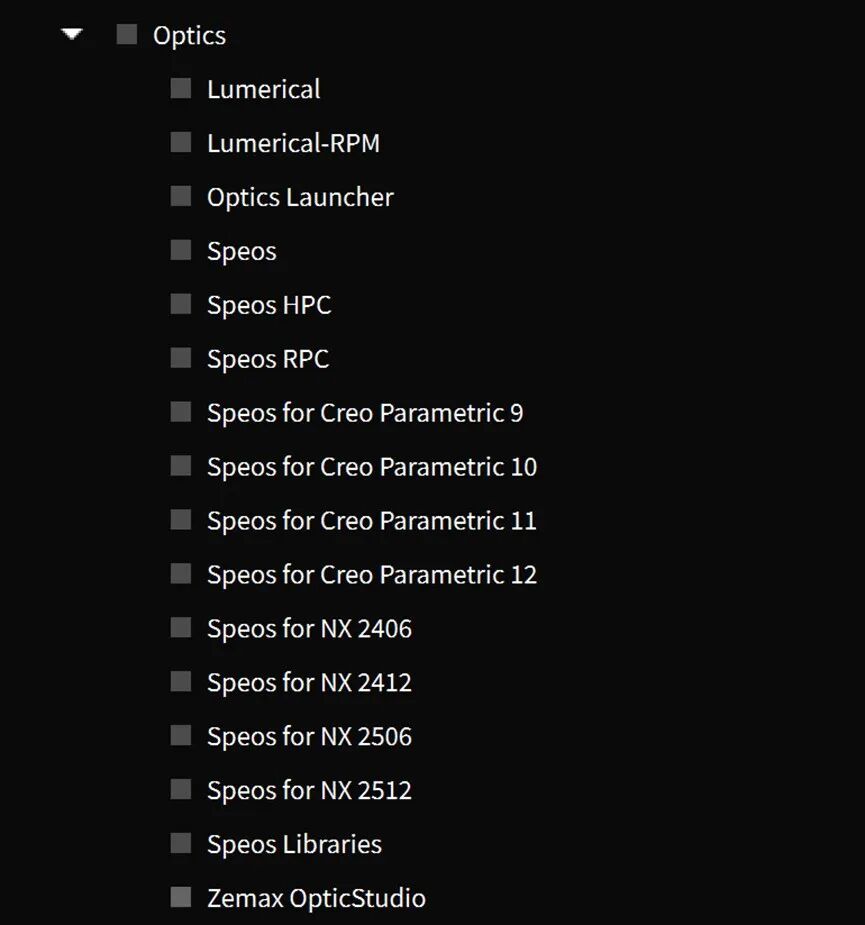Select the Speos RPC label

[x=268, y=359]
